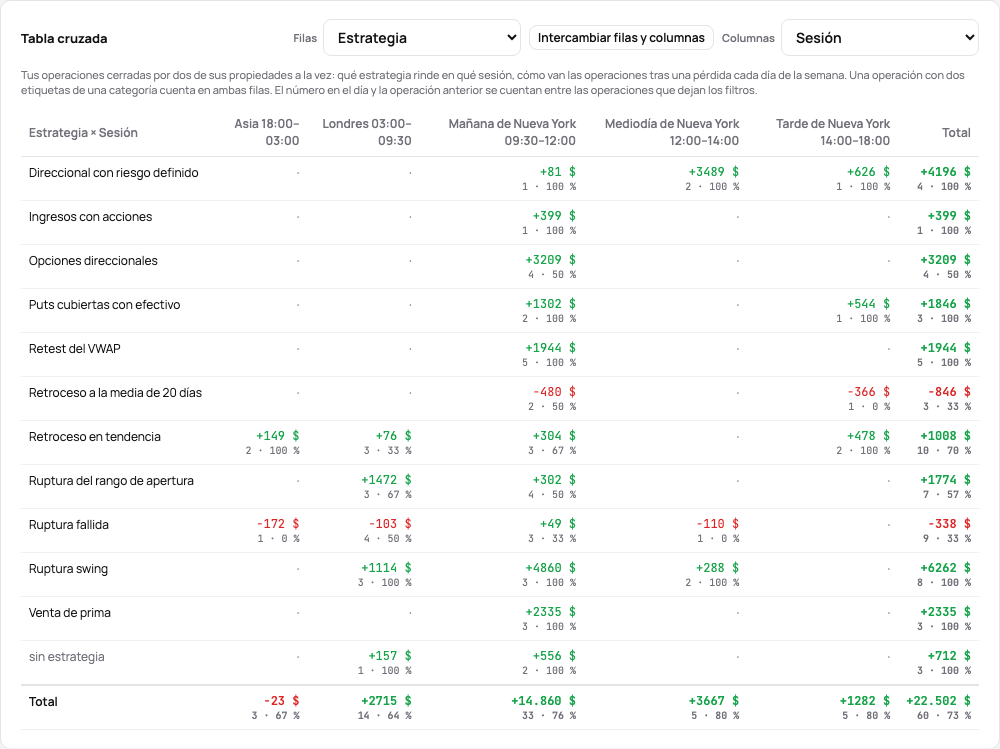
Task: Open the Columnas dropdown showing Sesión
Action: [880, 38]
